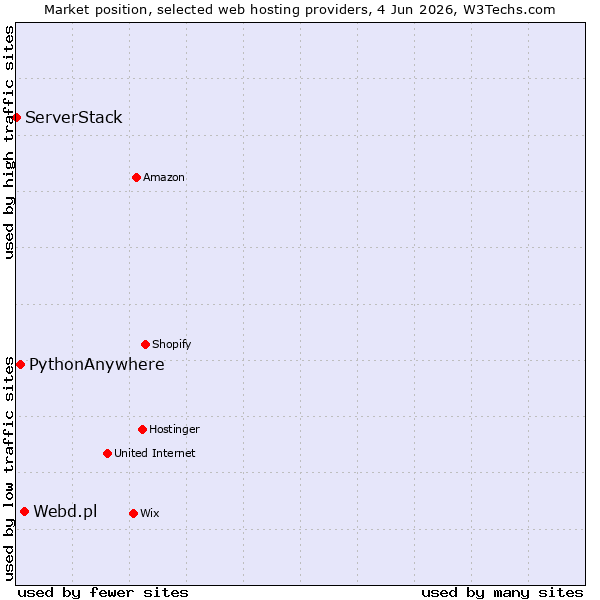This screenshot has width=600, height=600.
Task: Click 'used by high traffic sites' axis label
Action: (8, 142)
